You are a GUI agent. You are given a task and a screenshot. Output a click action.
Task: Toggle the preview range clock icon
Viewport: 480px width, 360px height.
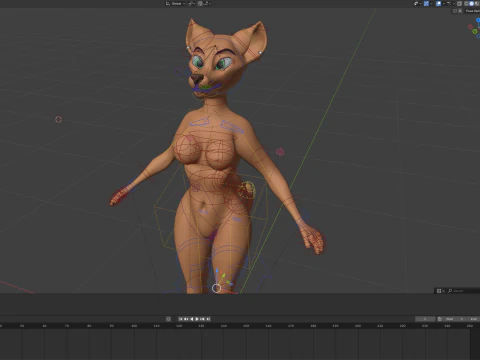pyautogui.click(x=440, y=319)
